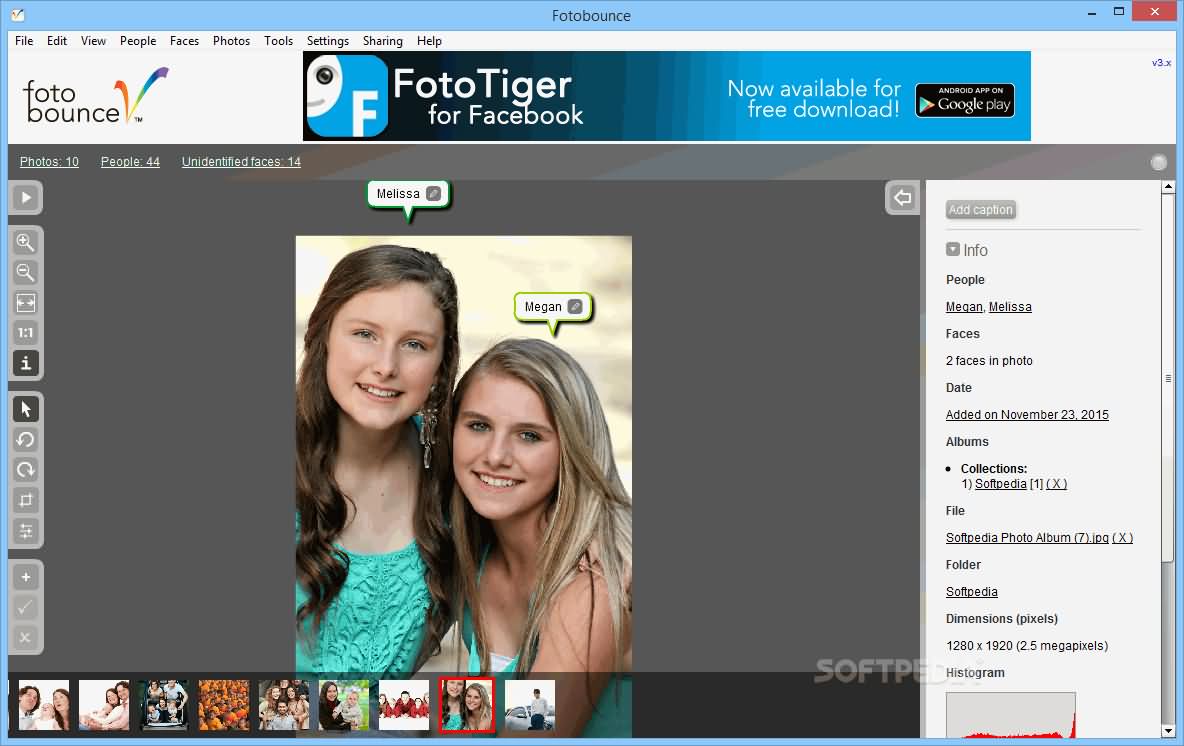Image resolution: width=1184 pixels, height=746 pixels.
Task: Click Added on November 23, 2015 link
Action: click(1027, 415)
